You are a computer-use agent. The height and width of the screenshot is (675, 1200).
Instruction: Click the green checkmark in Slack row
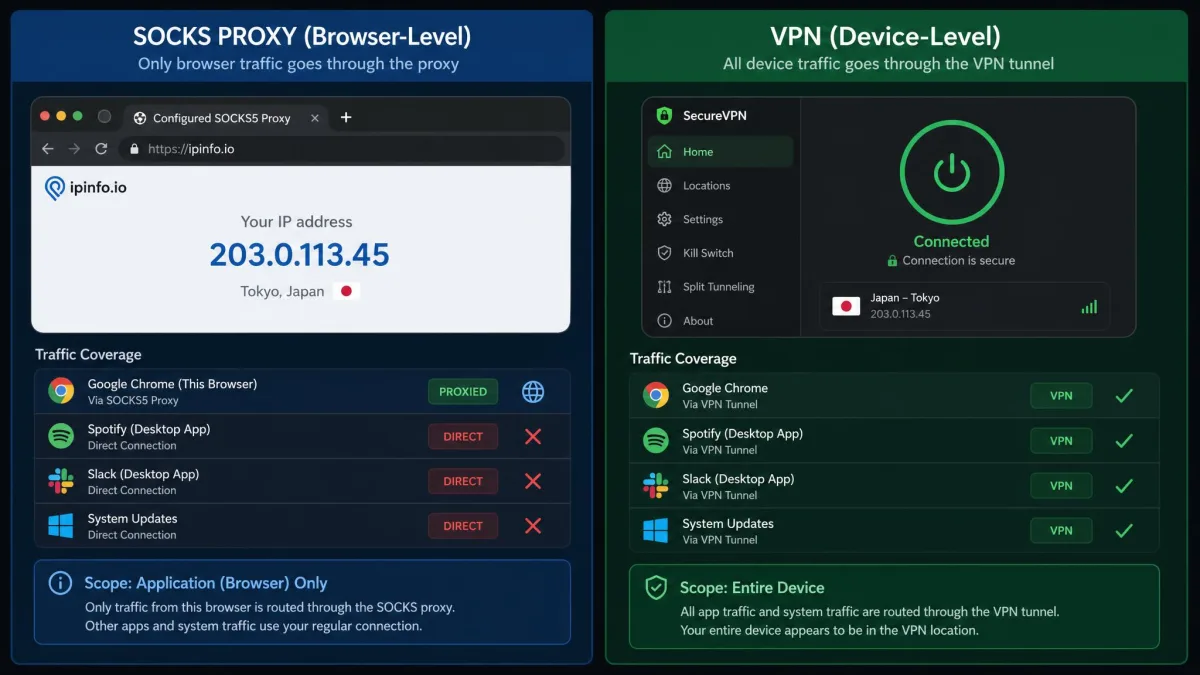pyautogui.click(x=1124, y=486)
